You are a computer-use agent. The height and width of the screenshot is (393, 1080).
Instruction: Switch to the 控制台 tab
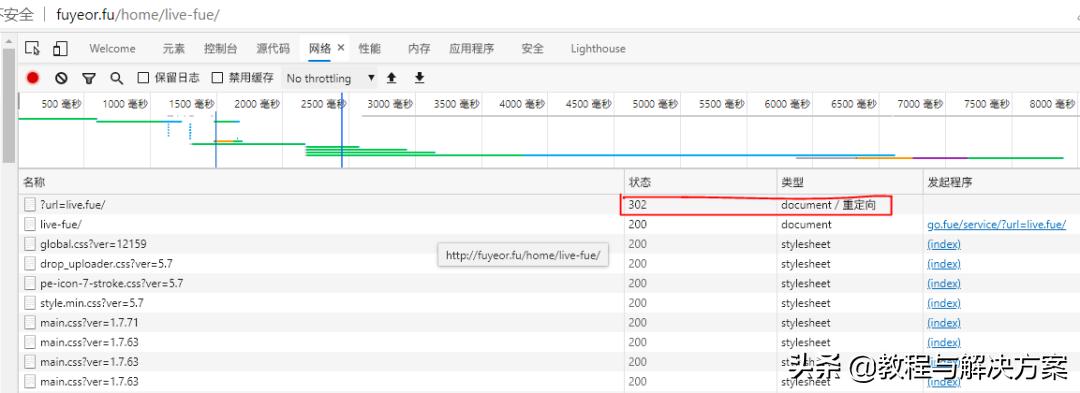220,48
